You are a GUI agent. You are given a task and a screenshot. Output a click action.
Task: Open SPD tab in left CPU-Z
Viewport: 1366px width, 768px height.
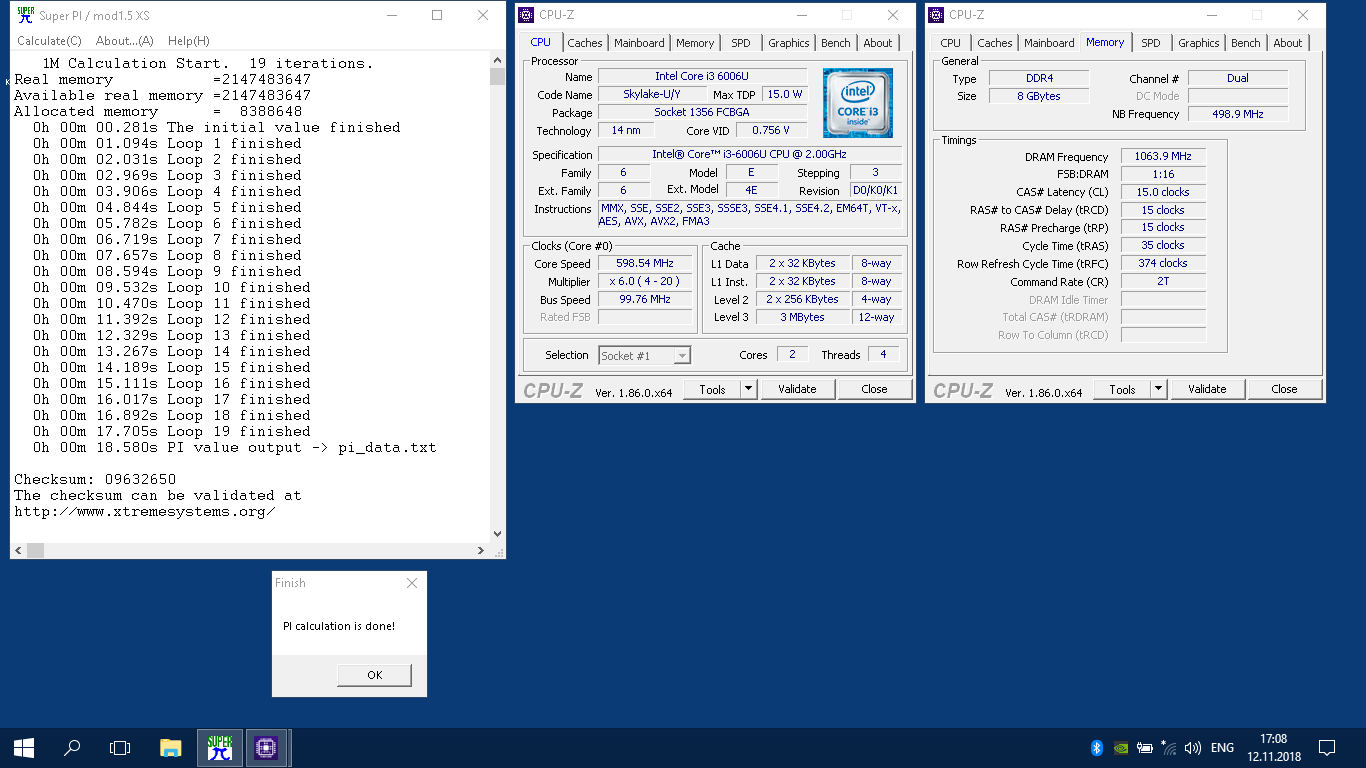pos(740,43)
